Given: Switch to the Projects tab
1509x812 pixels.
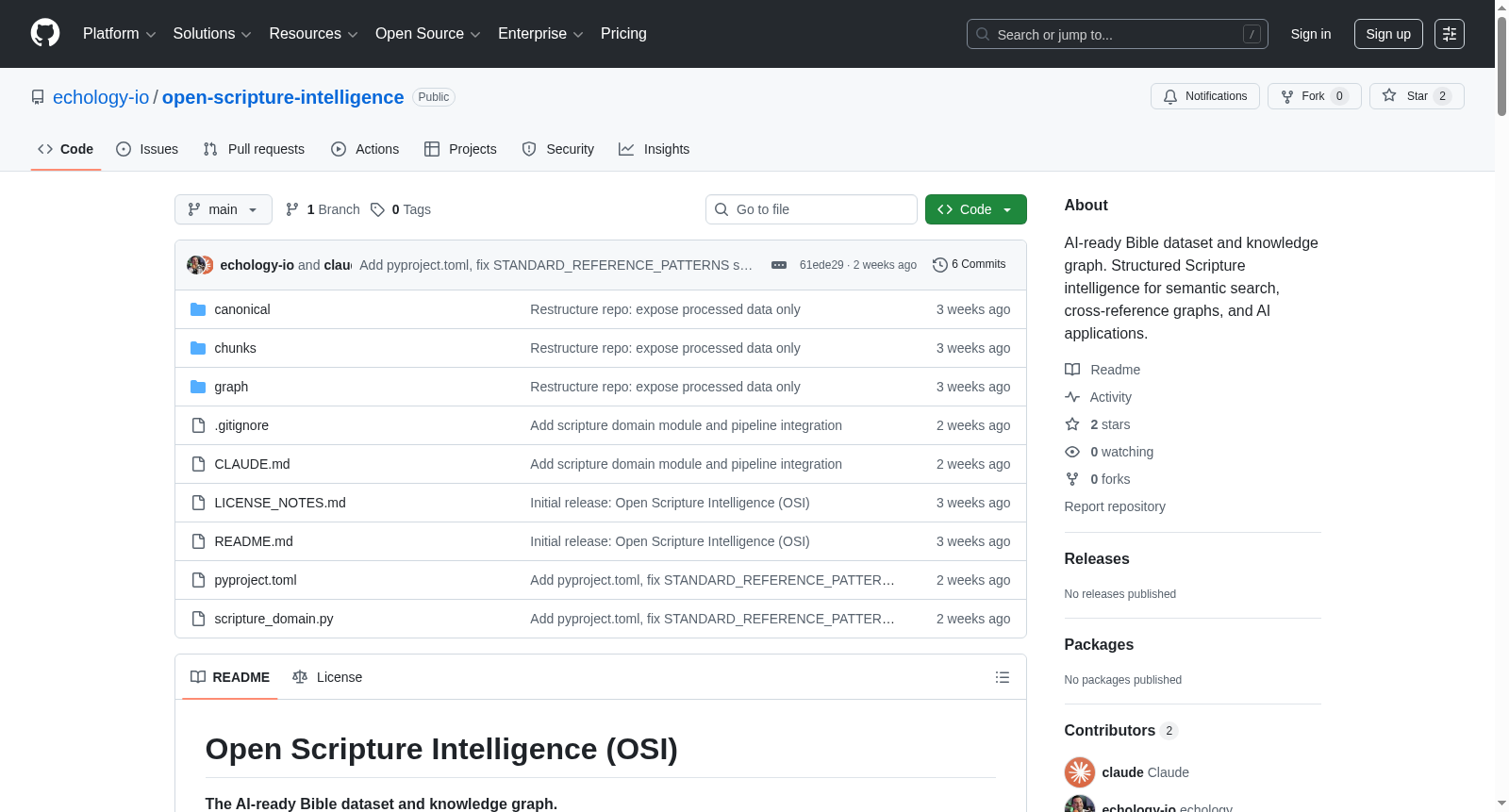Looking at the screenshot, I should tap(460, 149).
